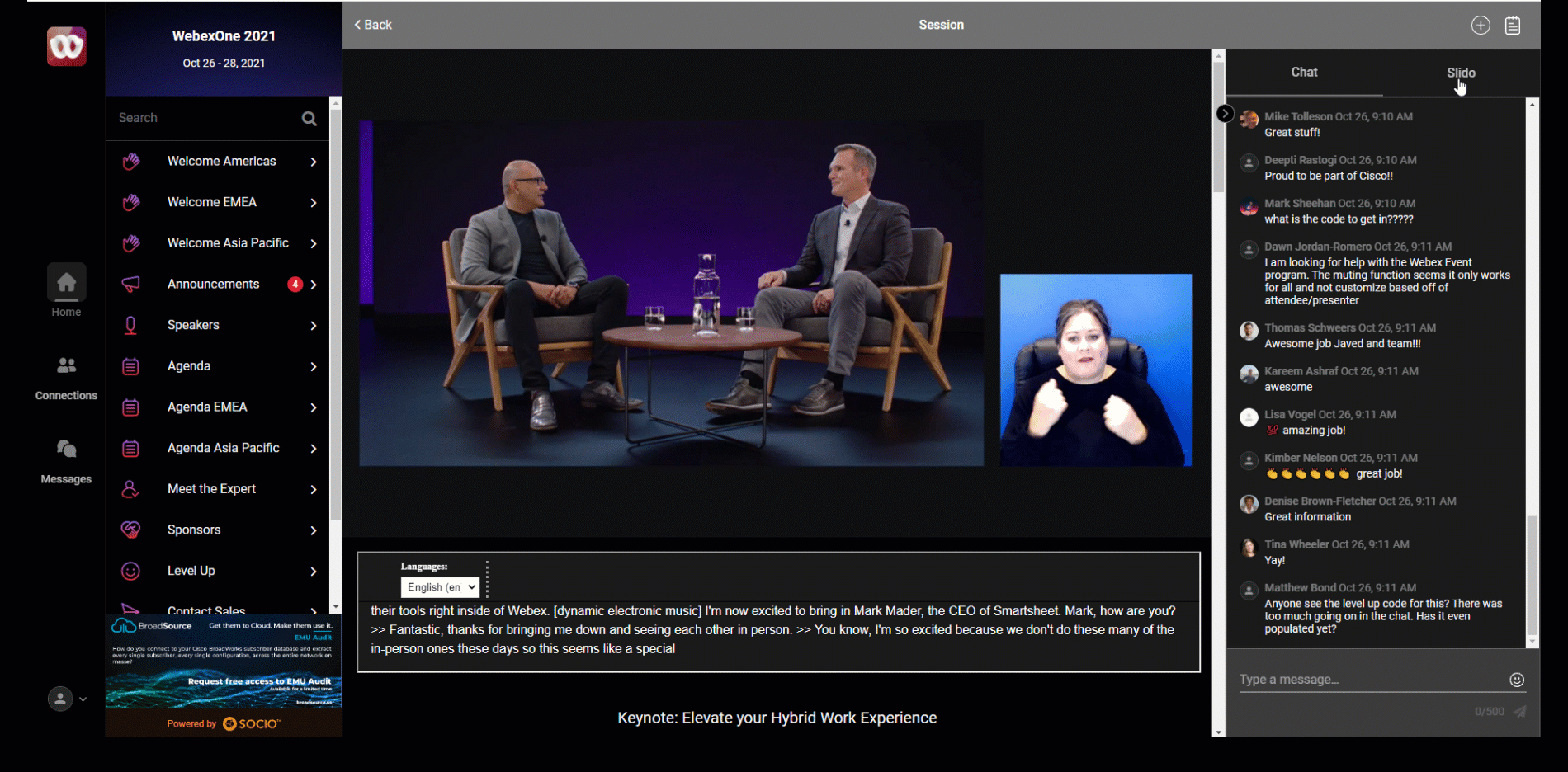Click the send message paper plane icon

point(1520,711)
